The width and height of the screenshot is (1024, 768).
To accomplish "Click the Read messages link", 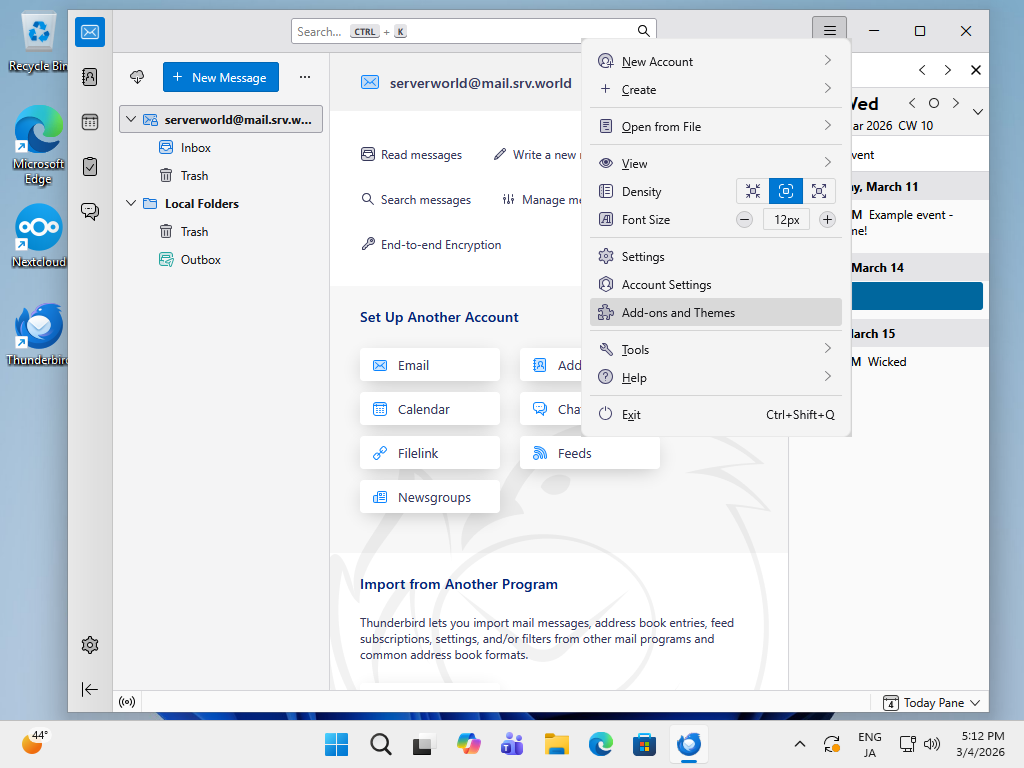I will [x=411, y=155].
